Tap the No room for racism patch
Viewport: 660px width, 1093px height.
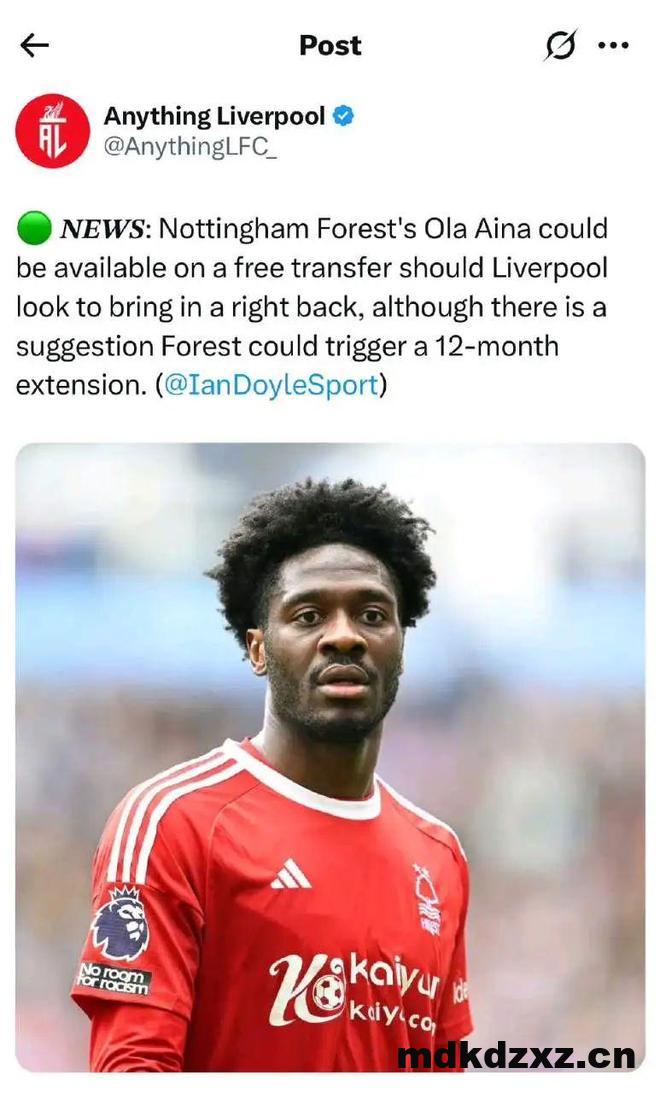click(114, 977)
